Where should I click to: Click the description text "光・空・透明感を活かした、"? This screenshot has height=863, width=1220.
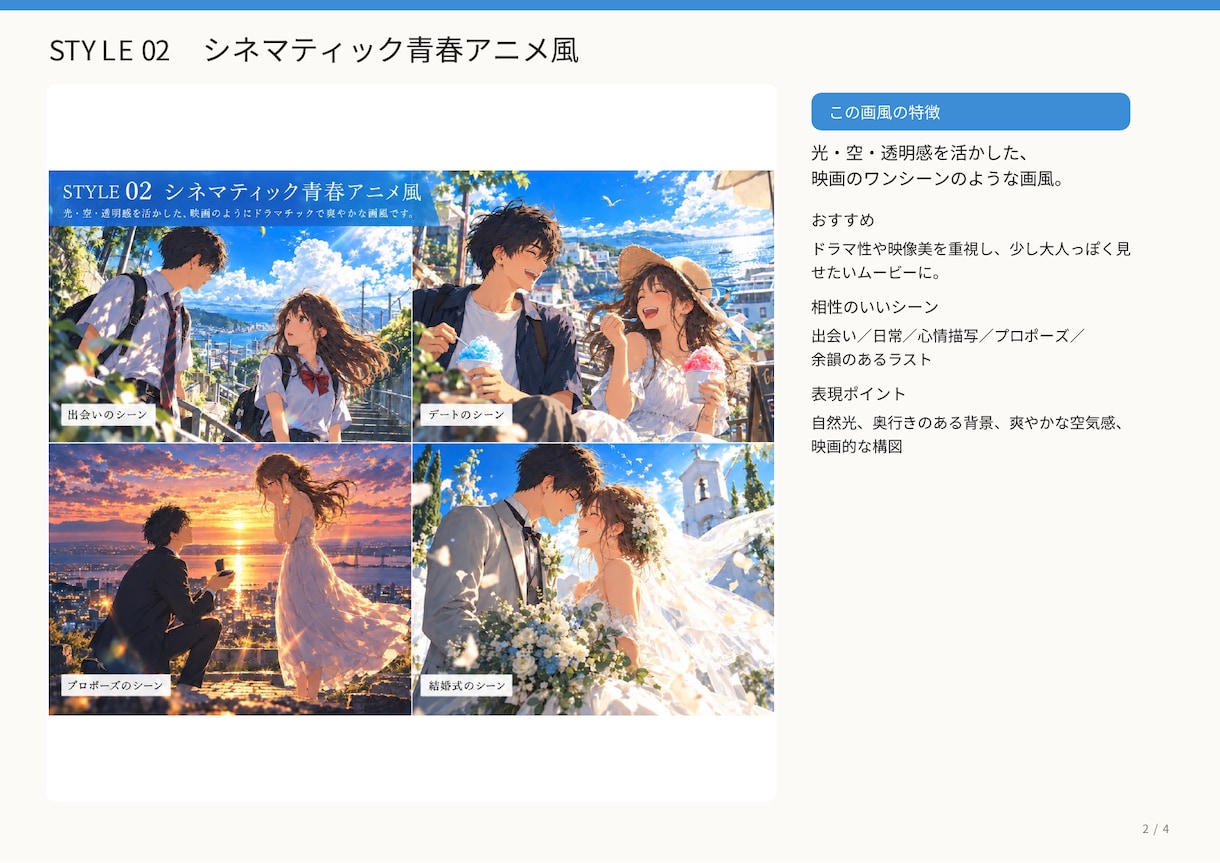[x=921, y=153]
